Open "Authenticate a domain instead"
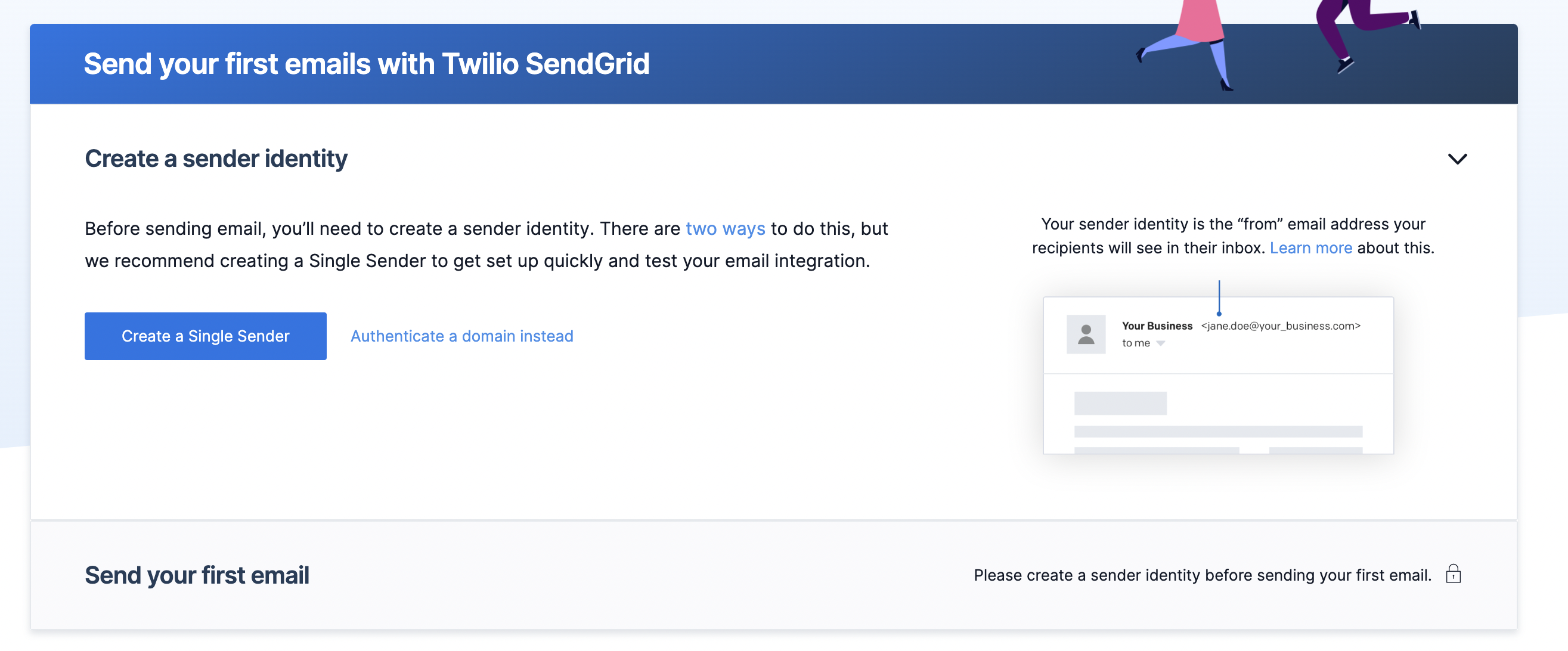The width and height of the screenshot is (1568, 651). pyautogui.click(x=462, y=335)
